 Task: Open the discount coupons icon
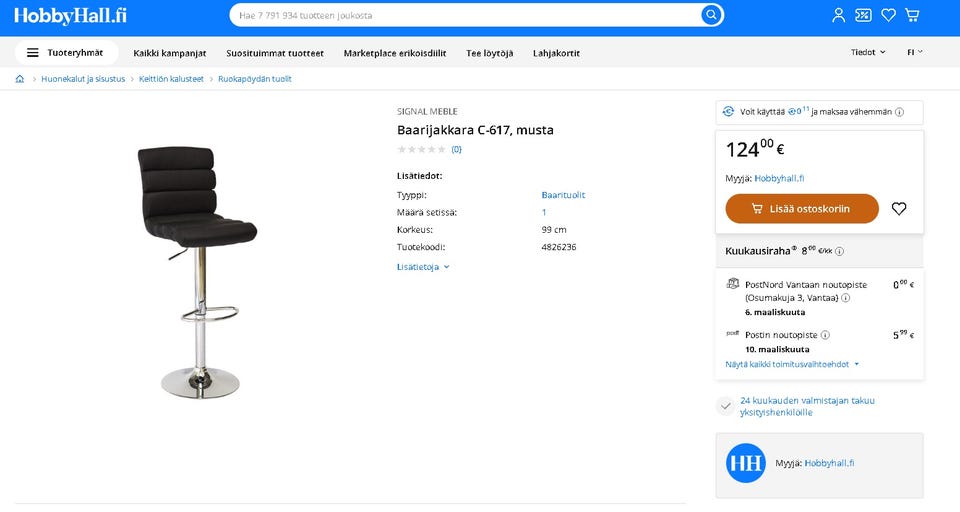(x=863, y=15)
